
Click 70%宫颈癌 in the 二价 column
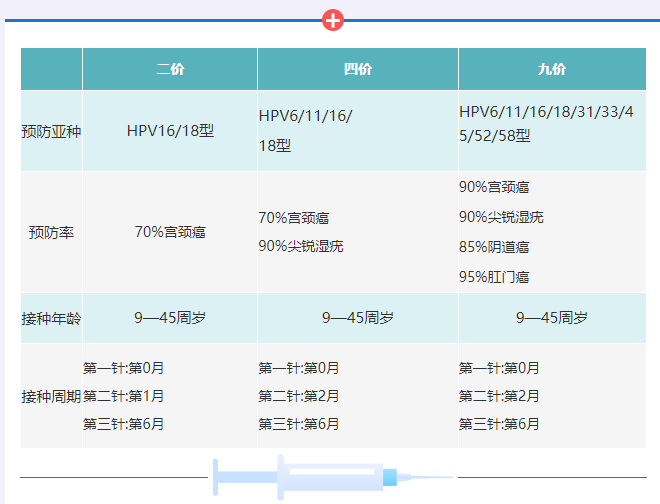click(x=170, y=232)
